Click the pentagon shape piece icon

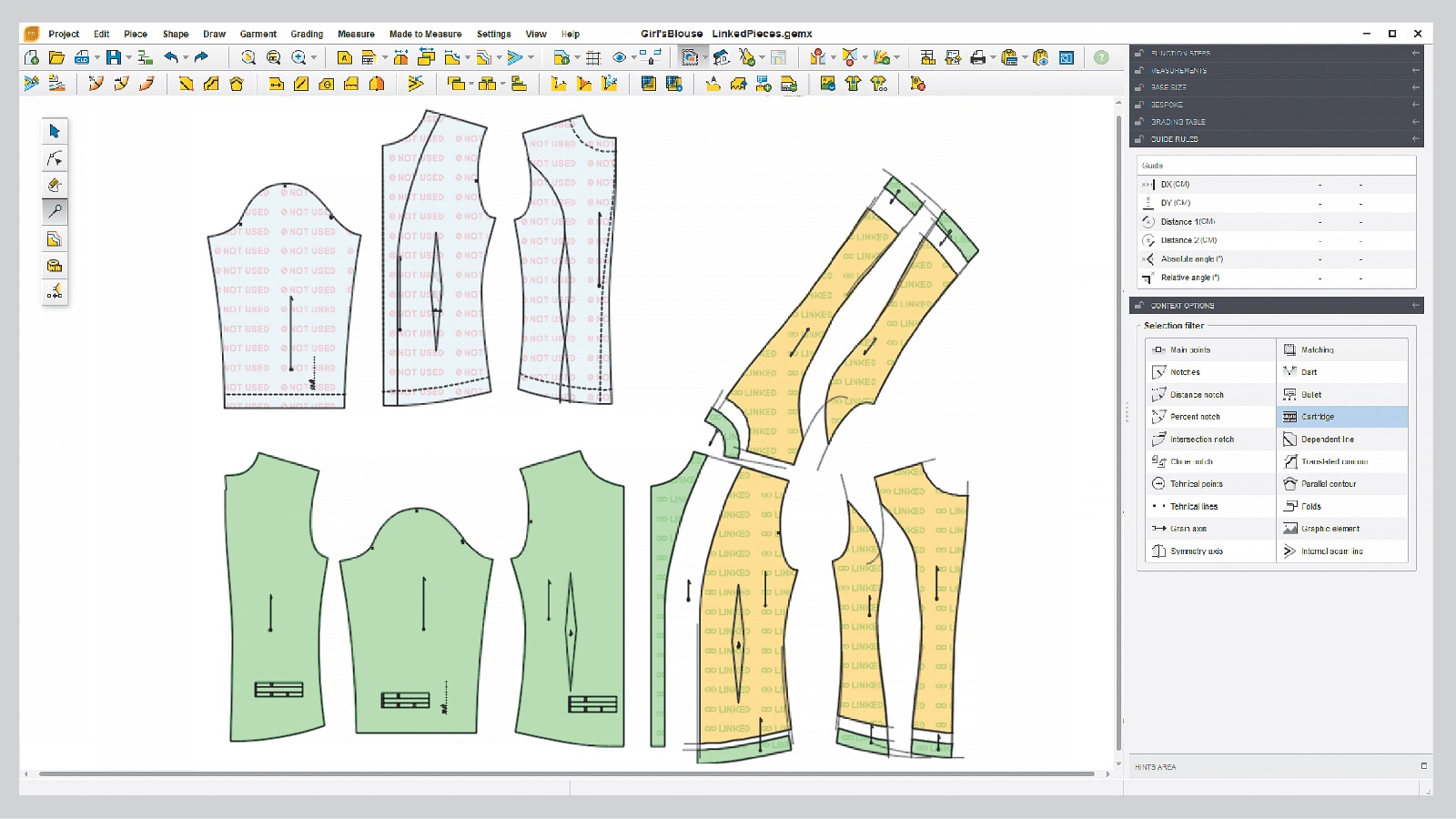(237, 84)
